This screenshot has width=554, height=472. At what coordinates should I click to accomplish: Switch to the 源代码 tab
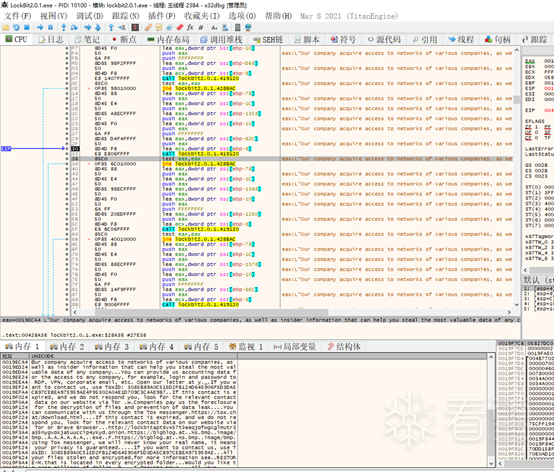coord(384,40)
